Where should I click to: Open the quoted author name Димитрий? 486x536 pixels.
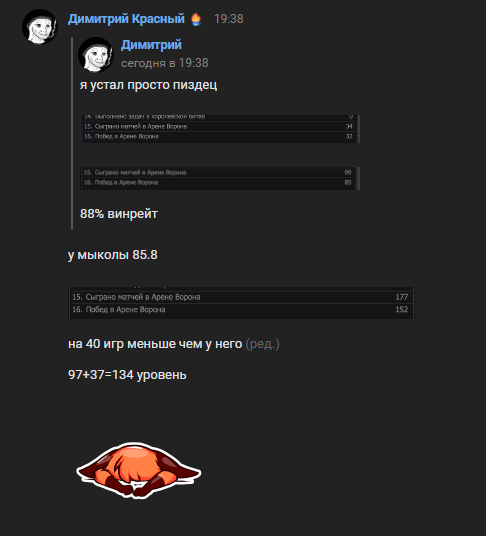click(151, 45)
